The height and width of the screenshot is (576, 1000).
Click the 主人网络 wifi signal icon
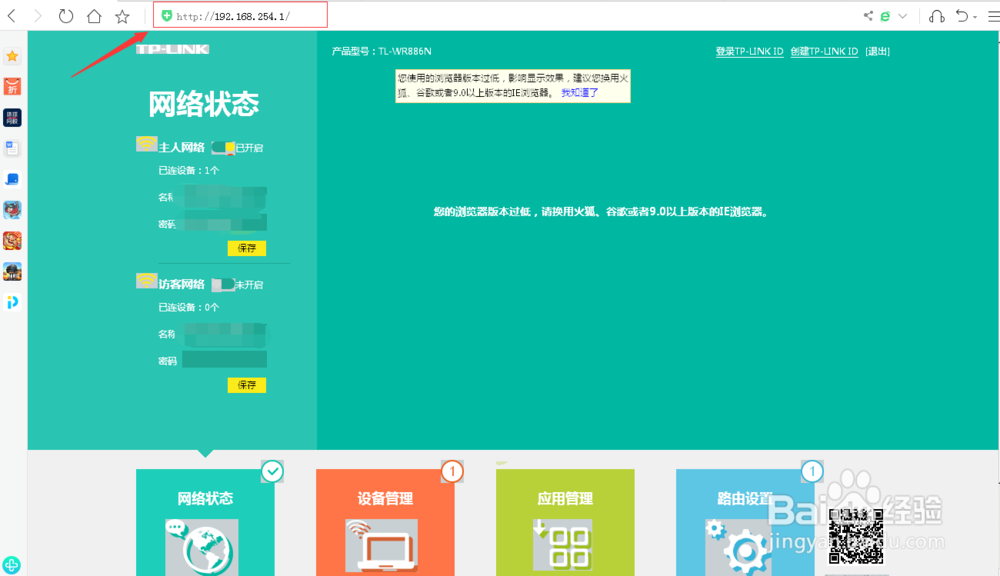146,144
